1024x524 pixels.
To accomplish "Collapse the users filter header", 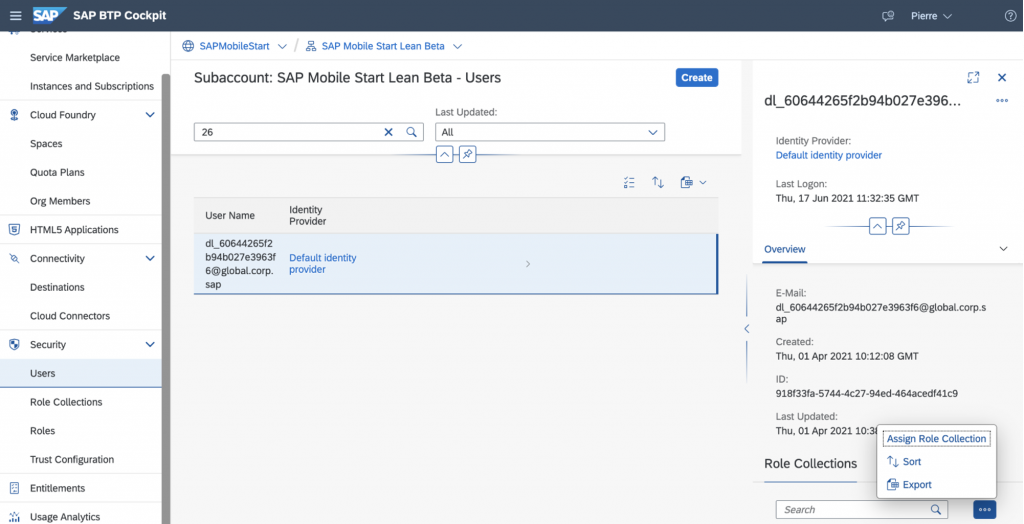I will [x=444, y=155].
